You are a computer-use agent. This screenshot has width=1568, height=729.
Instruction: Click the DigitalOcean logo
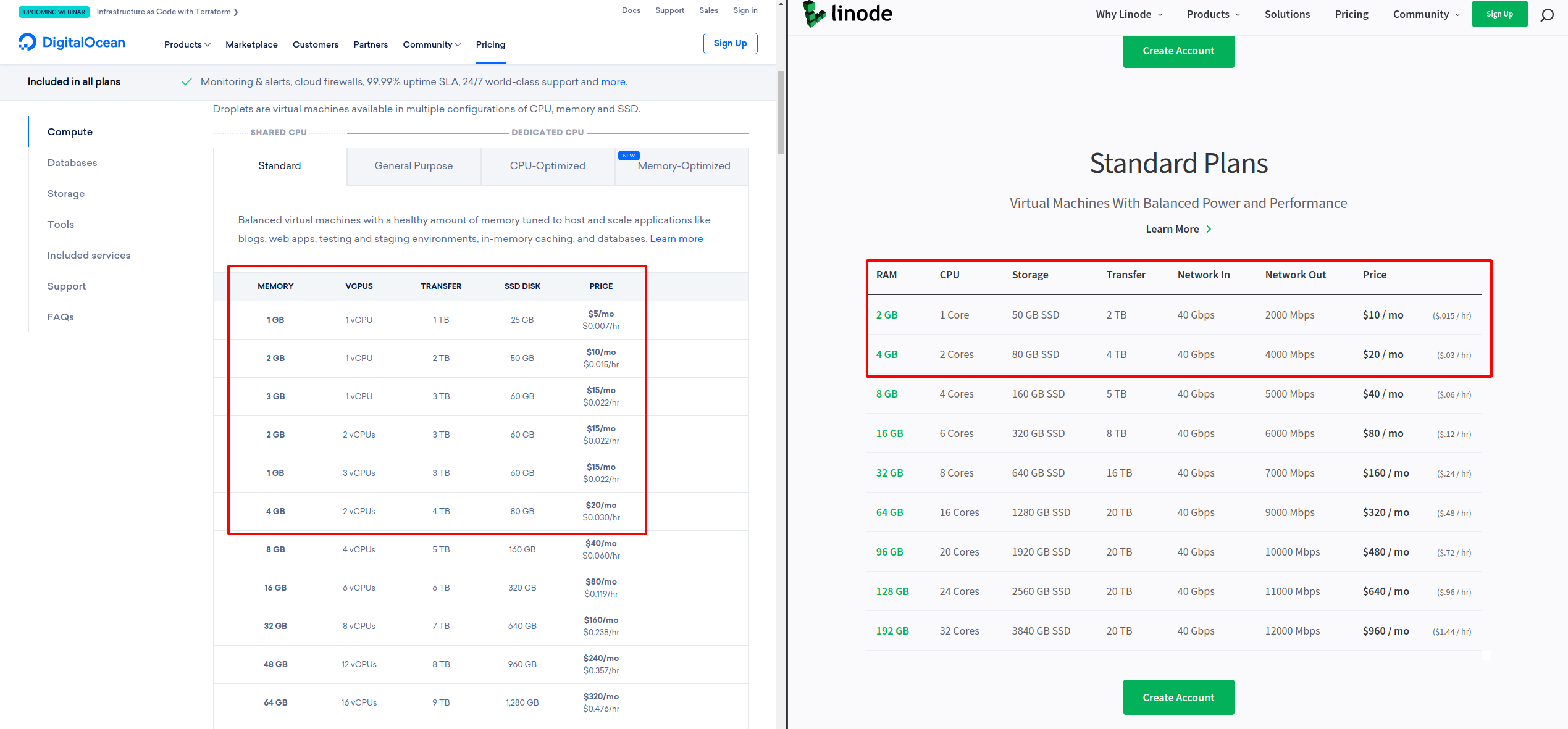click(x=72, y=43)
